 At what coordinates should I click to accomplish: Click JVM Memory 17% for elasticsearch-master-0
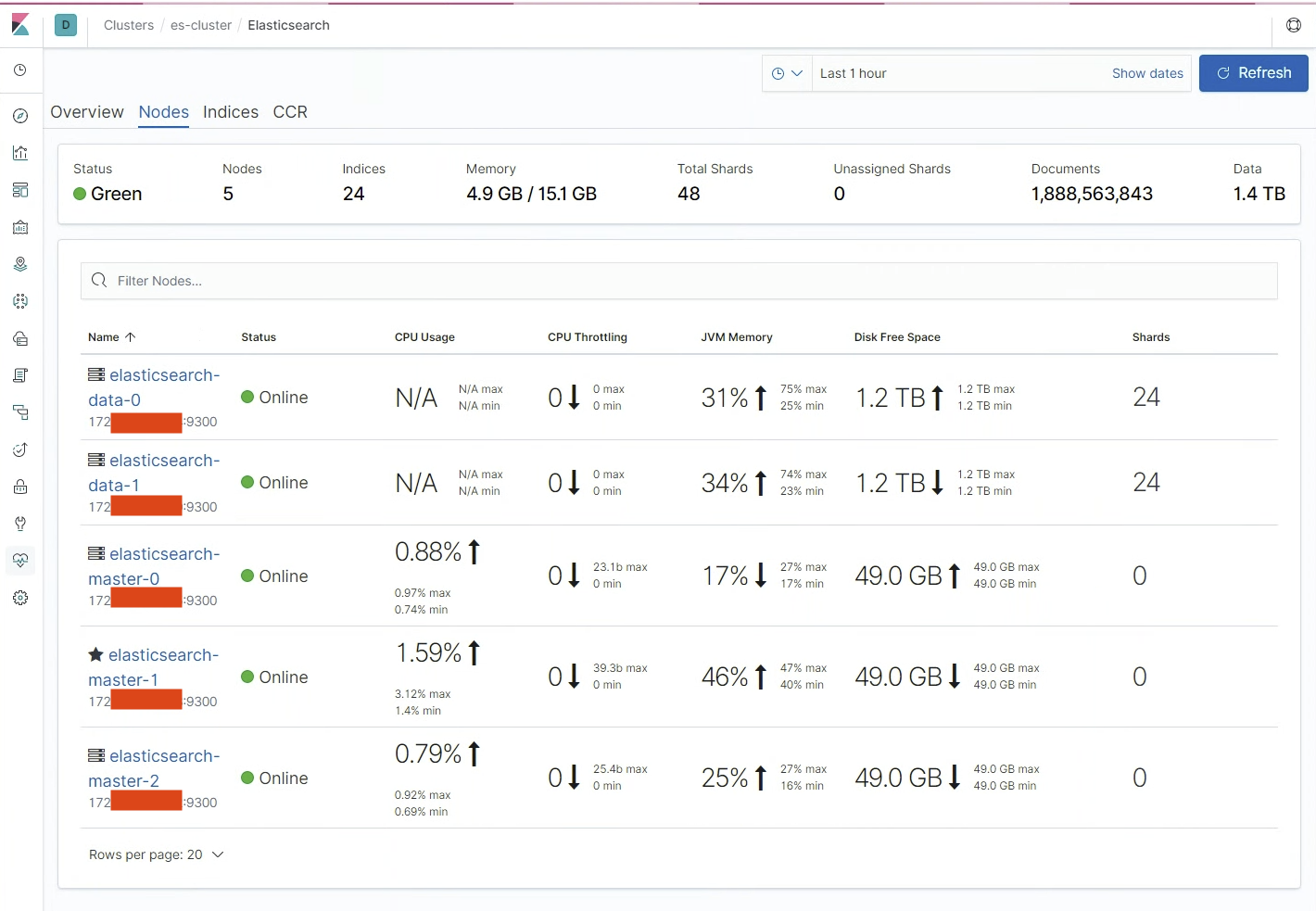[725, 576]
